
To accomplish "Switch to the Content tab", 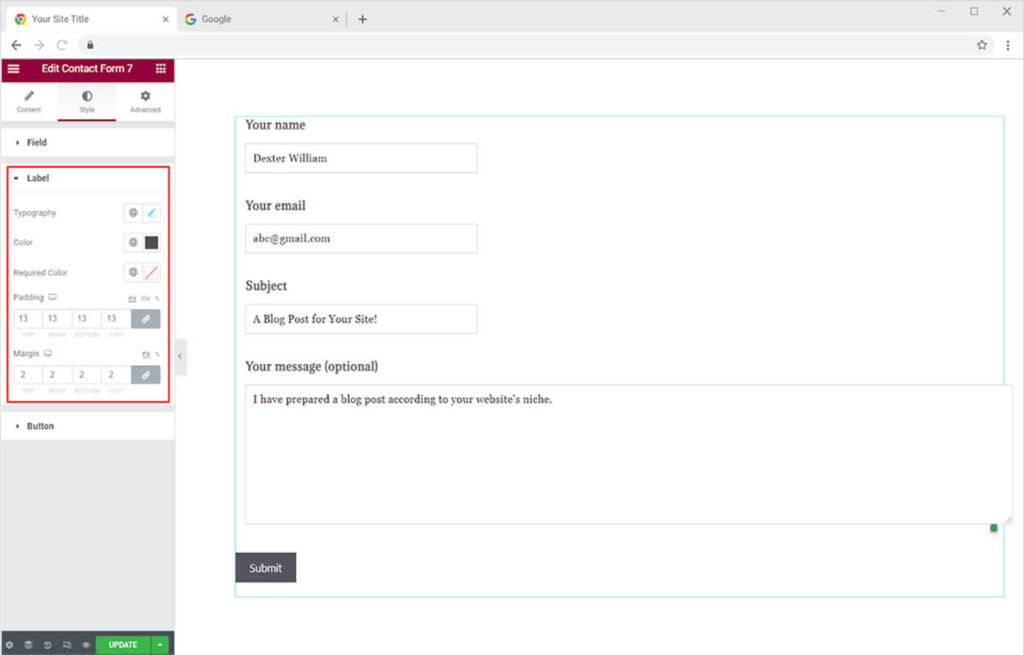I will [x=29, y=101].
